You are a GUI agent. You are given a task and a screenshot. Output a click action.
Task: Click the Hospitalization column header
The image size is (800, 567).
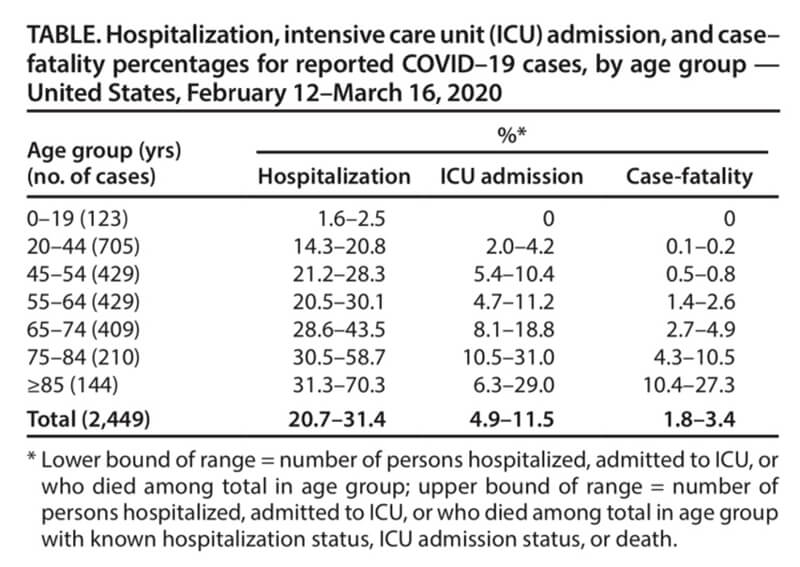[334, 177]
